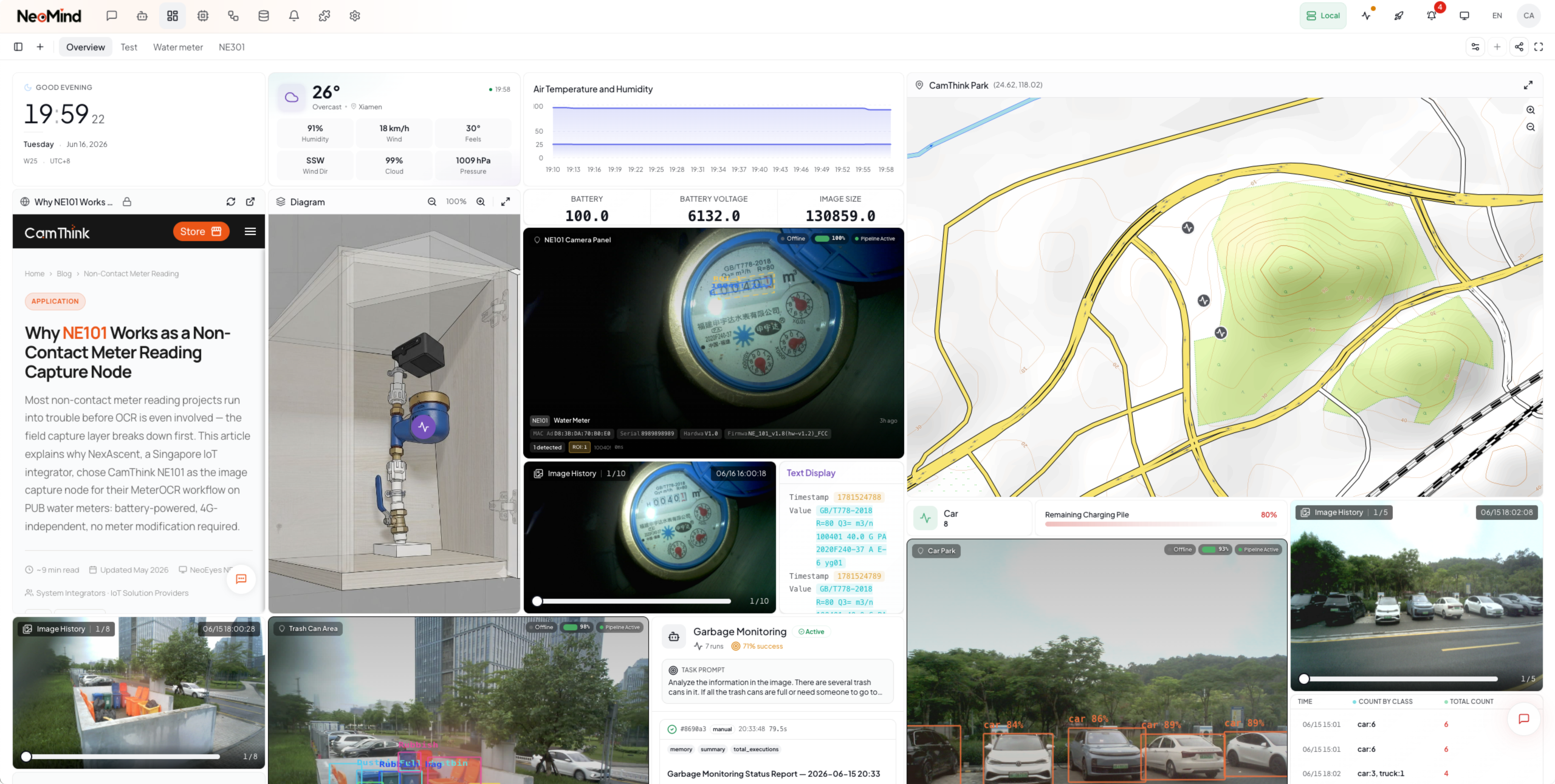Click the memory tag in Garbage Monitoring
The image size is (1555, 784).
pos(681,749)
